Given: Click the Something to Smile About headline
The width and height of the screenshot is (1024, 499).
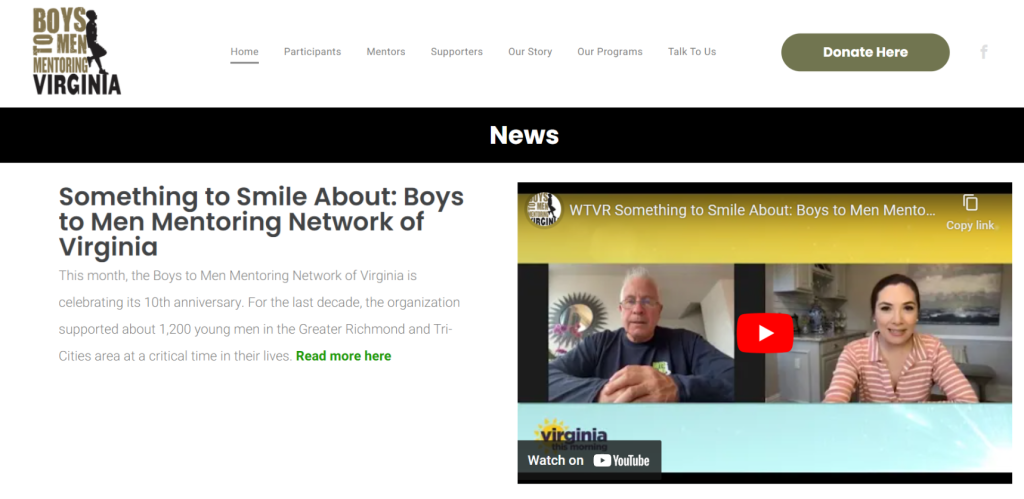Looking at the screenshot, I should (261, 222).
